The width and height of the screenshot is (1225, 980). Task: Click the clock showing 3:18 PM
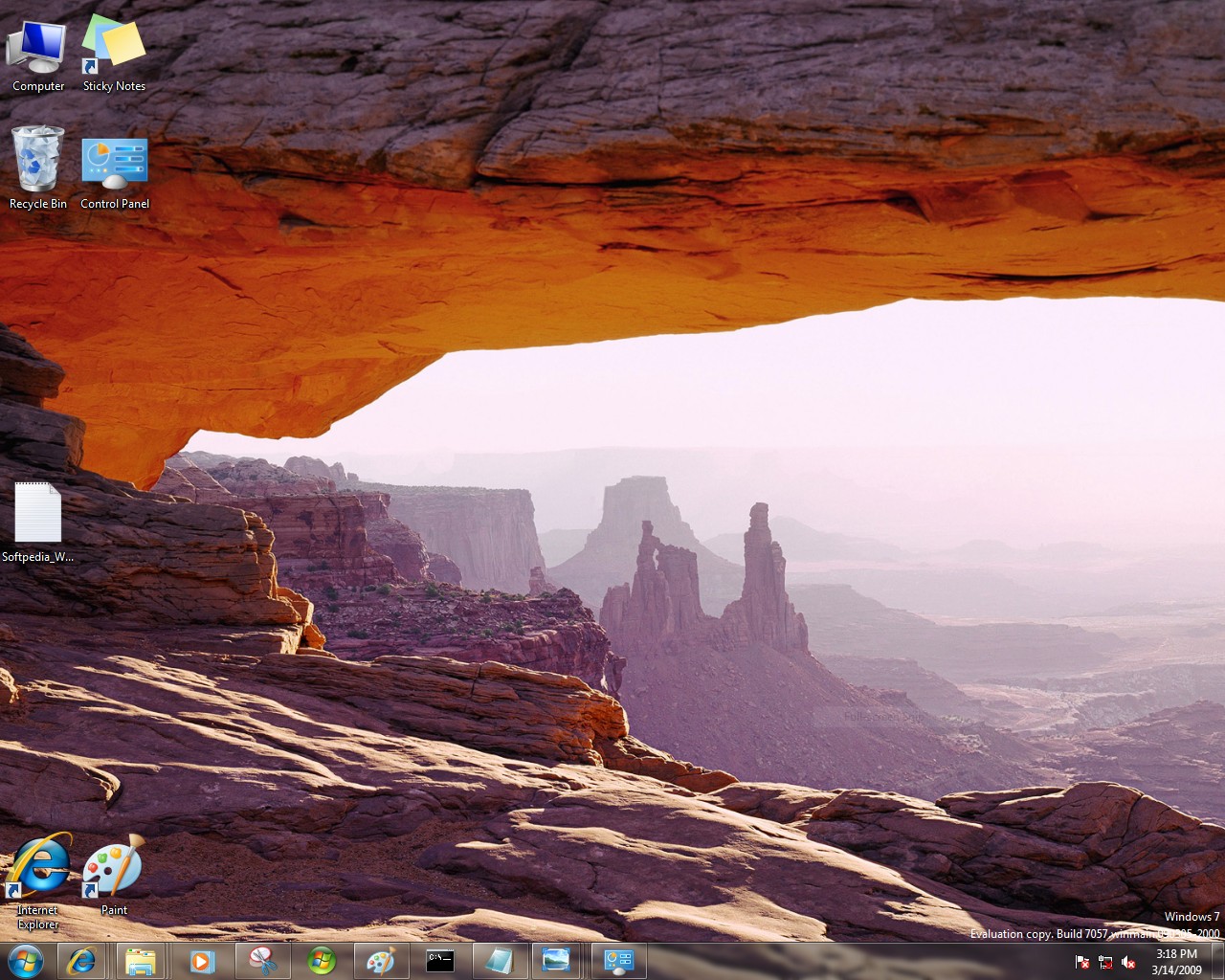click(x=1176, y=961)
